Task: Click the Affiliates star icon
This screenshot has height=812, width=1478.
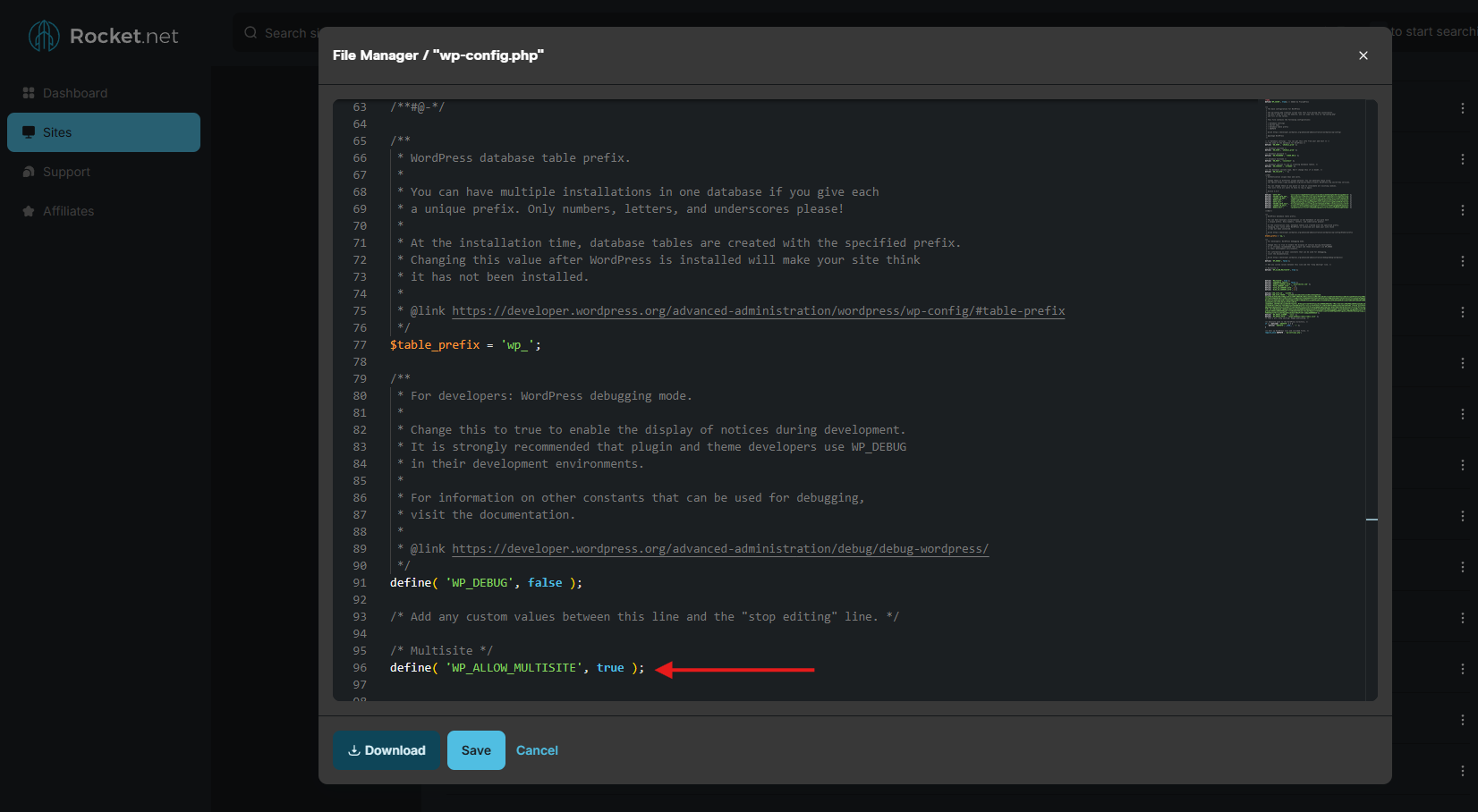Action: point(29,211)
